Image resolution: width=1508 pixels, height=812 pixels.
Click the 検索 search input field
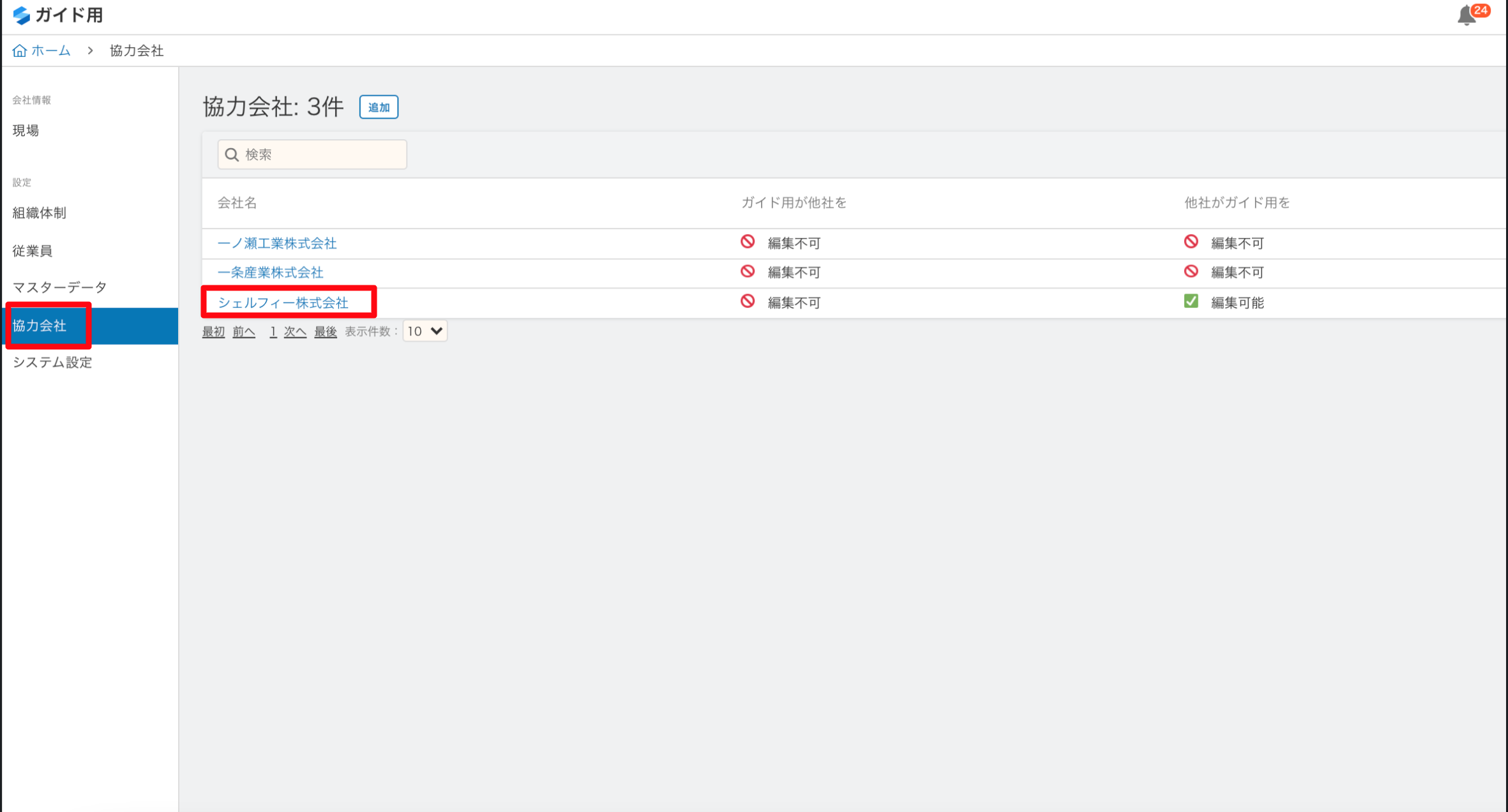click(312, 154)
